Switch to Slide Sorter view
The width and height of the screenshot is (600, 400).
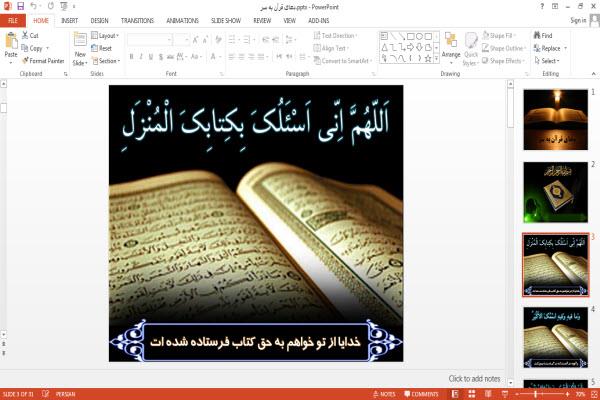(x=472, y=393)
